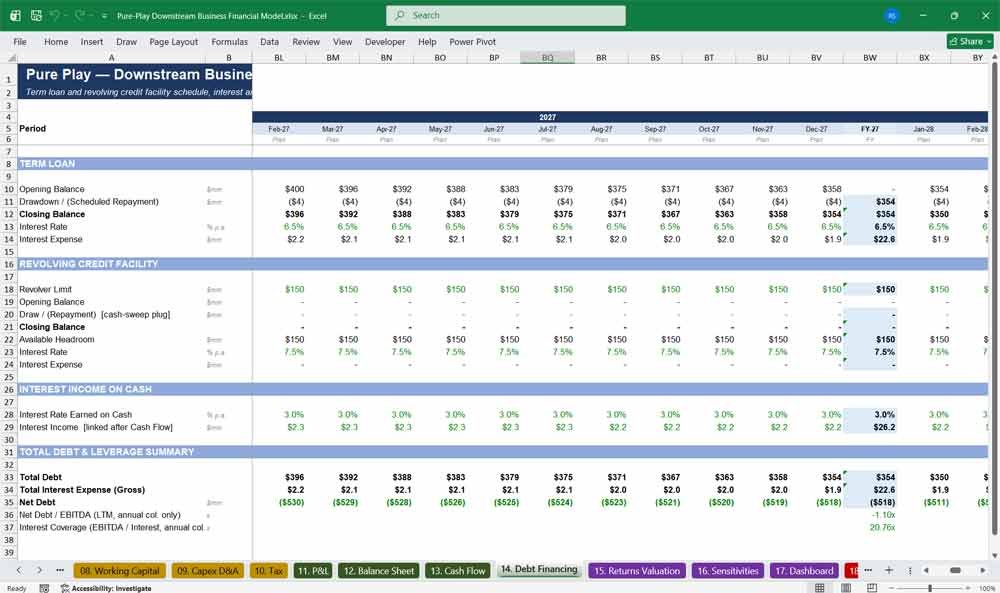Switch to 10. Tax sheet
Image resolution: width=1000 pixels, height=593 pixels.
point(268,571)
